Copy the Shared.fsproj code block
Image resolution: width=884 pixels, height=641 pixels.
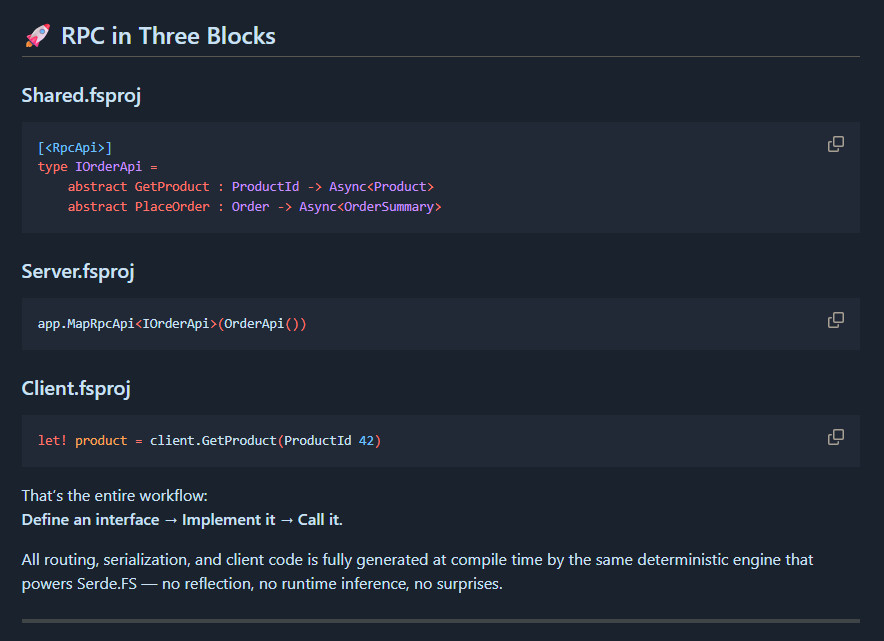pos(835,144)
